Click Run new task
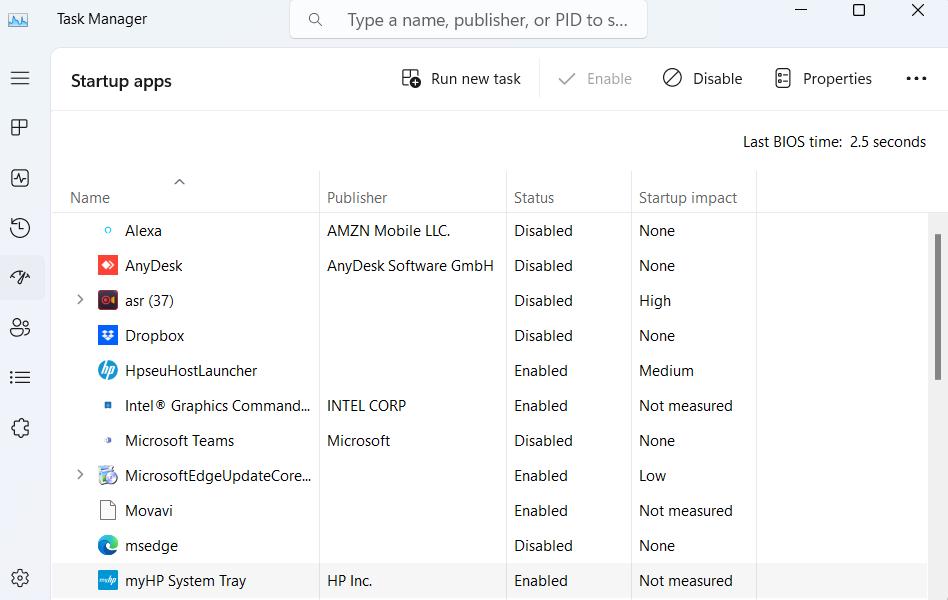The width and height of the screenshot is (948, 600). tap(461, 79)
